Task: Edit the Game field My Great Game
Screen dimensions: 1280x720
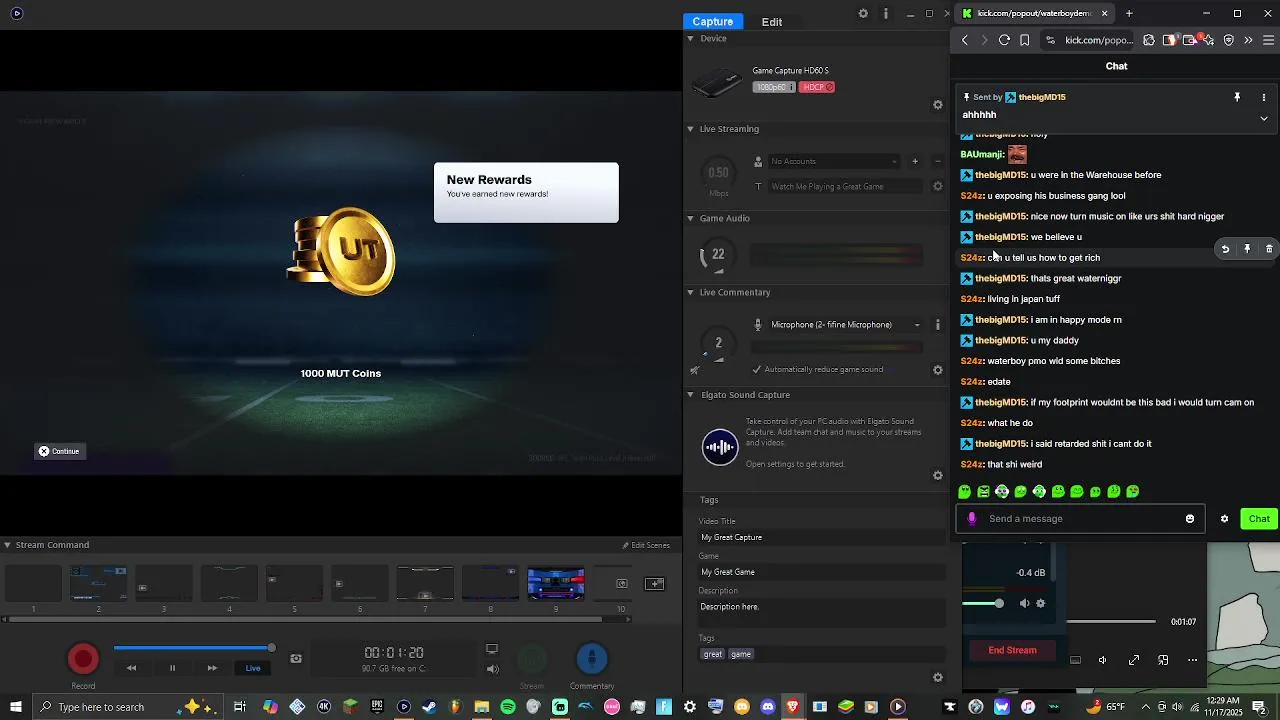Action: 822,572
